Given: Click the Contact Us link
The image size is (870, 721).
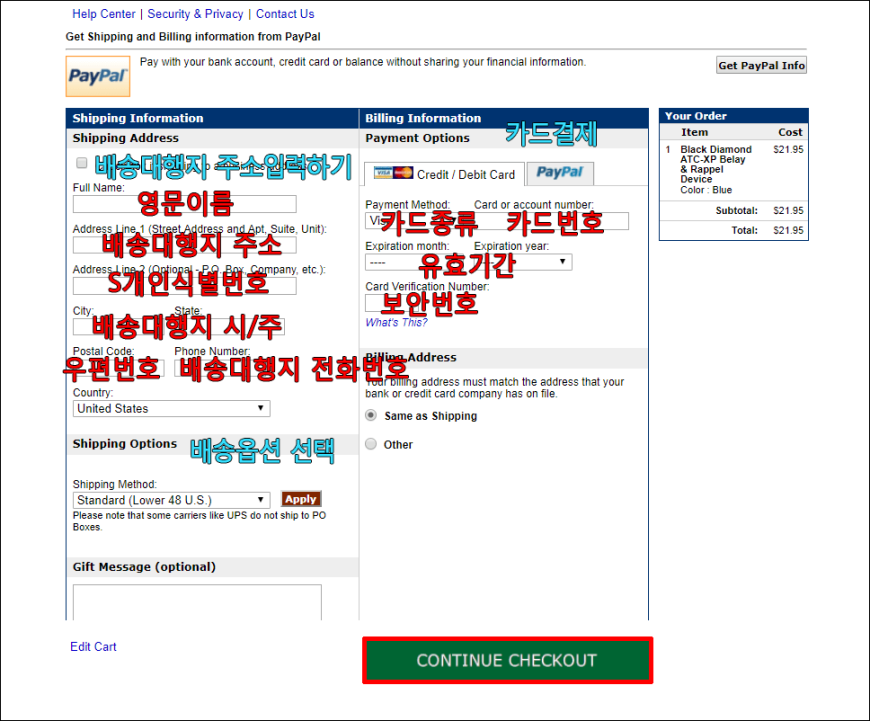Looking at the screenshot, I should click(x=285, y=14).
